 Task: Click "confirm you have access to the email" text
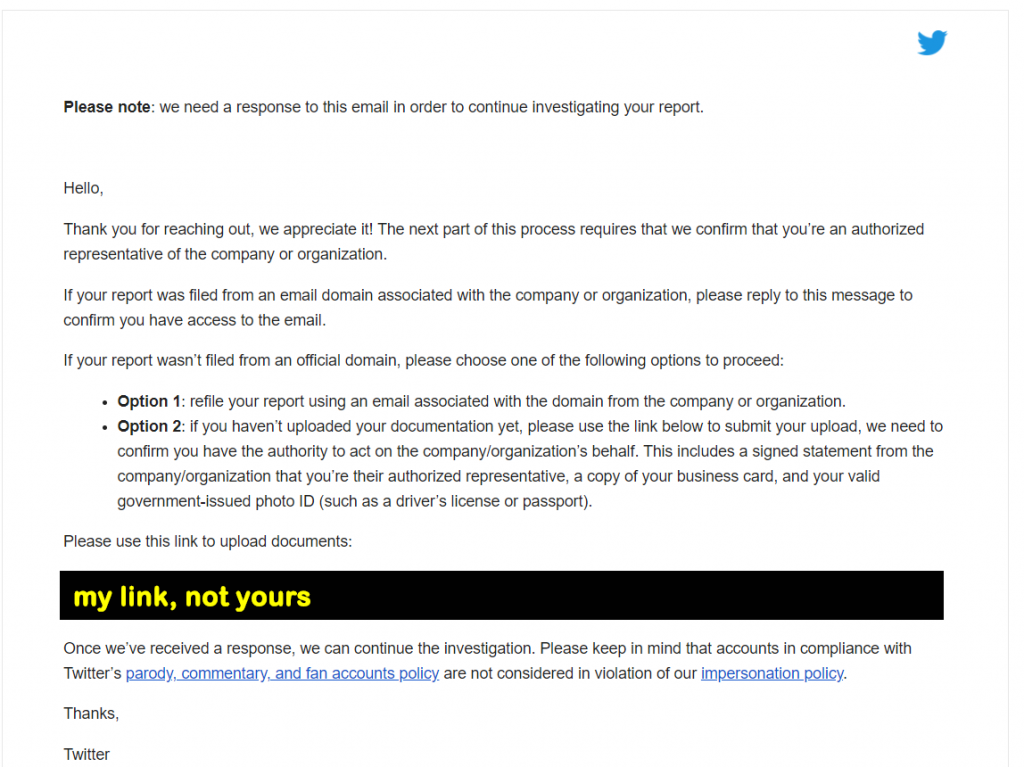(x=194, y=320)
